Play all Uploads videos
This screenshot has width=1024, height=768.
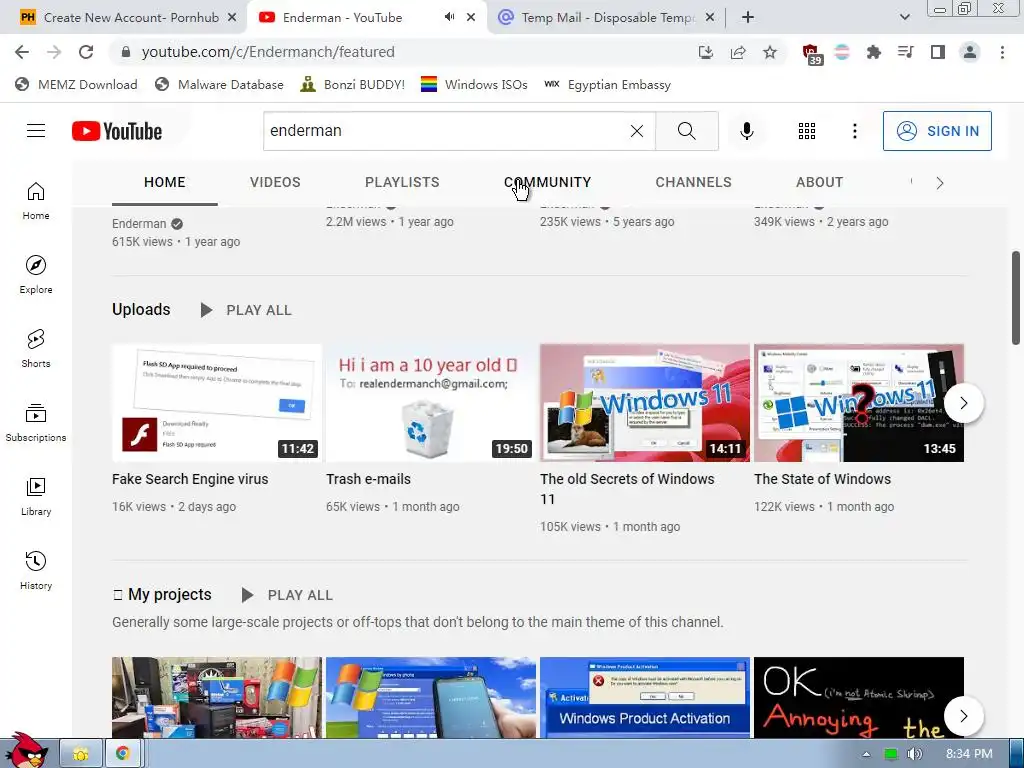click(x=246, y=310)
